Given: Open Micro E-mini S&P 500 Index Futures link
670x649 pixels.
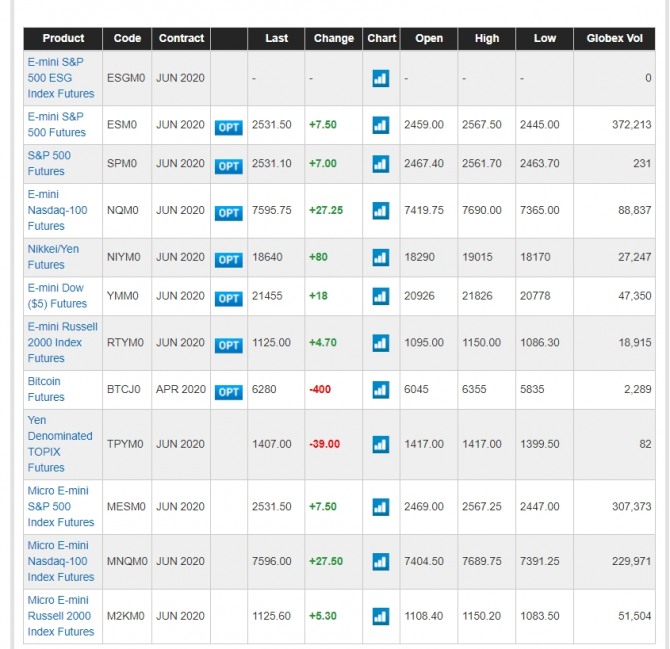Looking at the screenshot, I should click(x=60, y=506).
